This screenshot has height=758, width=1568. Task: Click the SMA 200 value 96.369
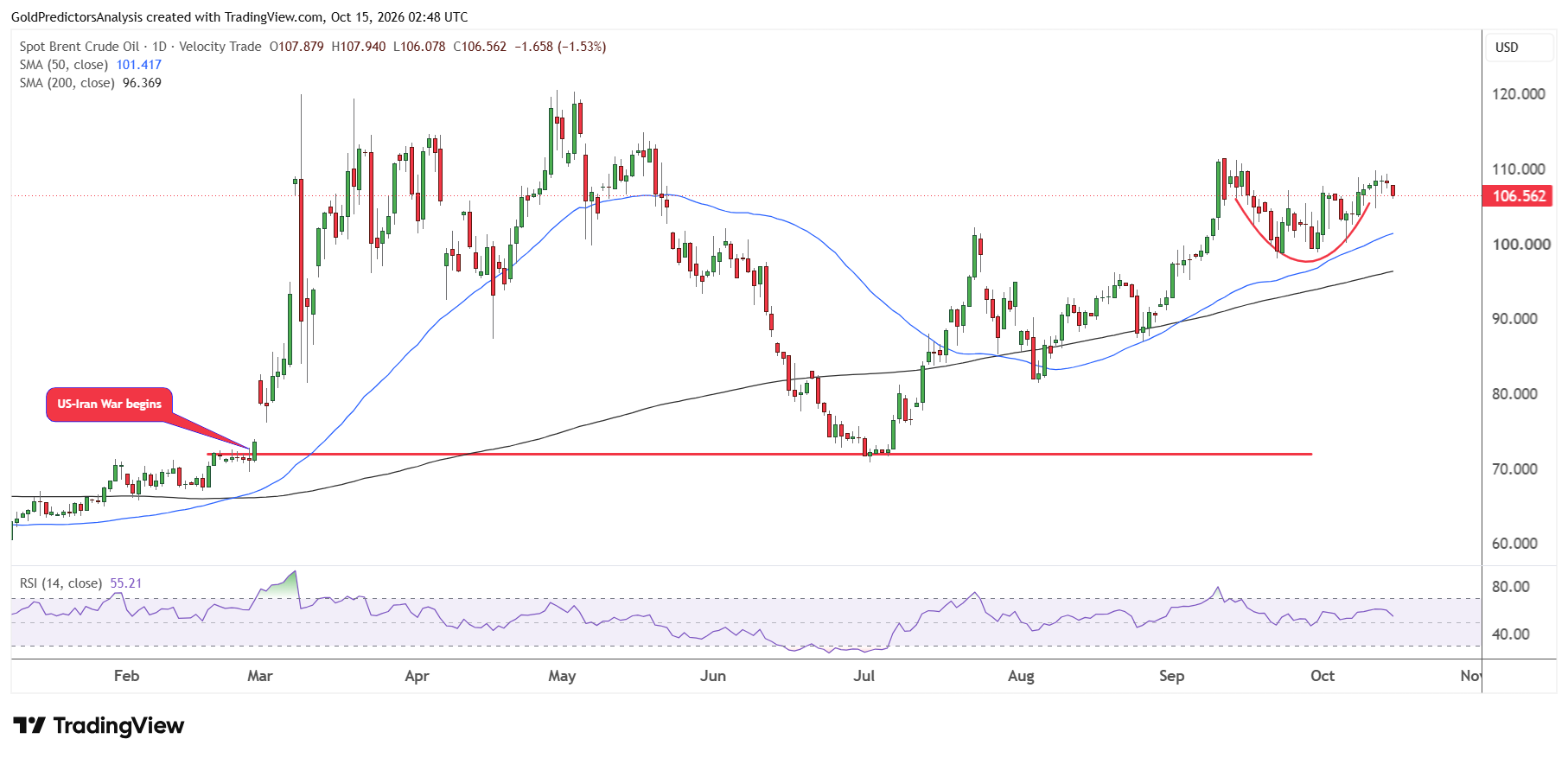pyautogui.click(x=142, y=83)
